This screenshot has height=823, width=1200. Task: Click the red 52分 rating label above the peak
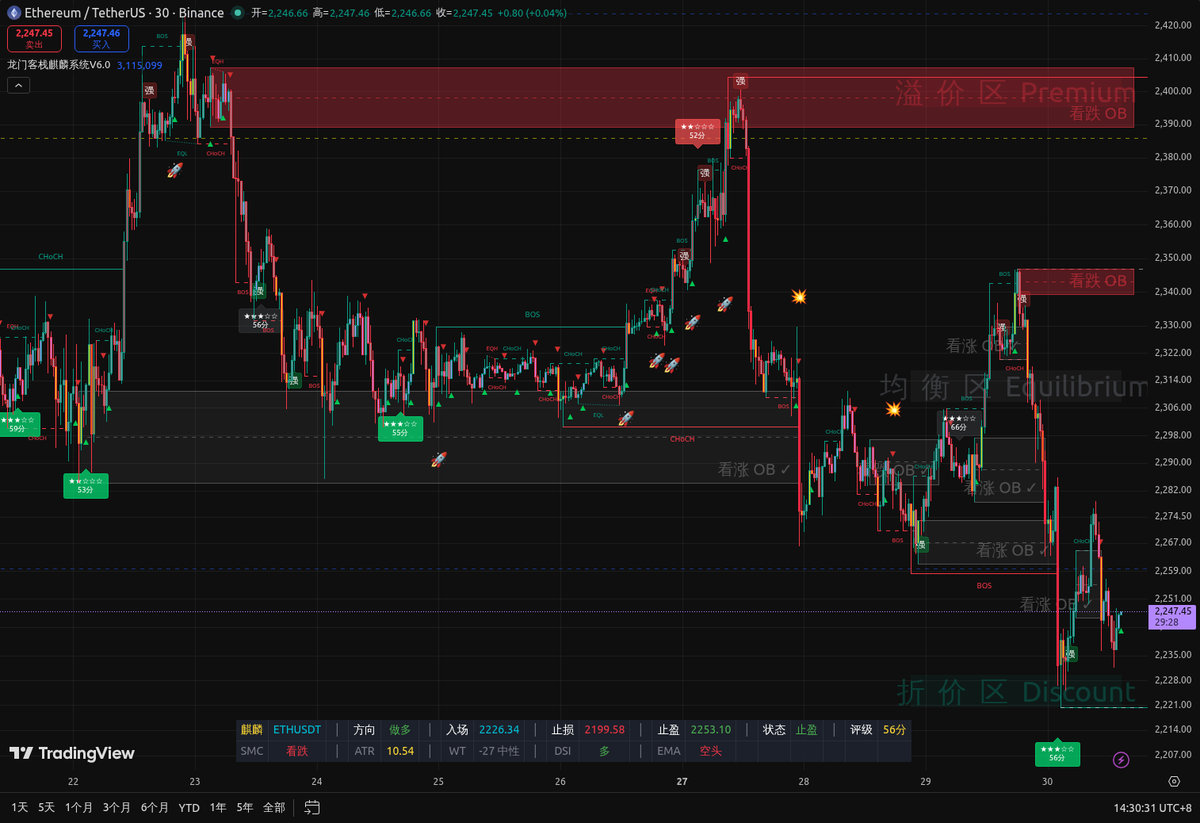[697, 133]
